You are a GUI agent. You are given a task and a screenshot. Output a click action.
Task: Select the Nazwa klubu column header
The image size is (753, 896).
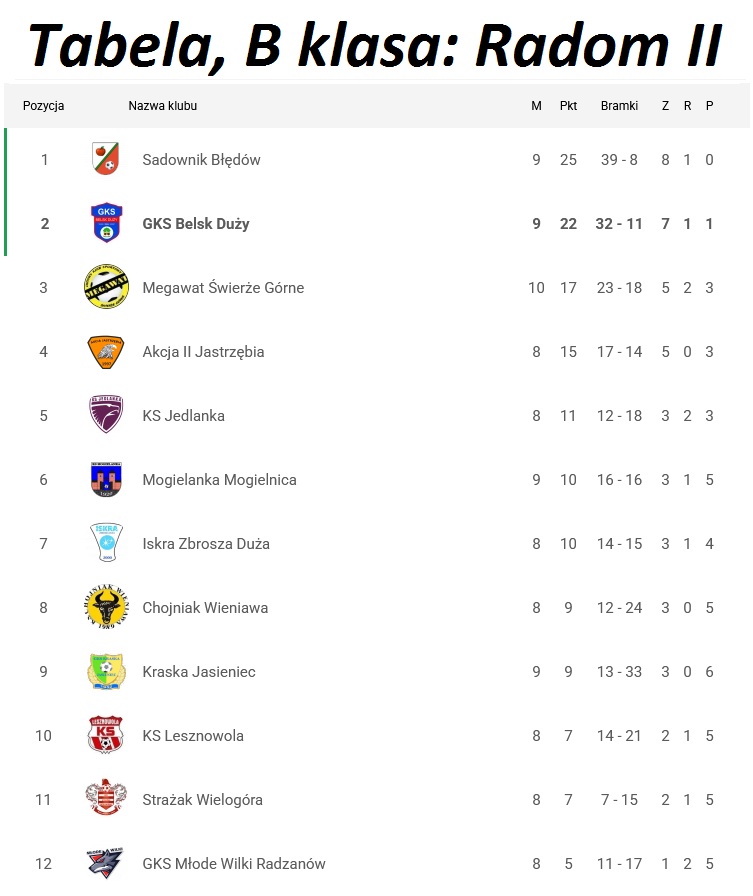point(163,106)
